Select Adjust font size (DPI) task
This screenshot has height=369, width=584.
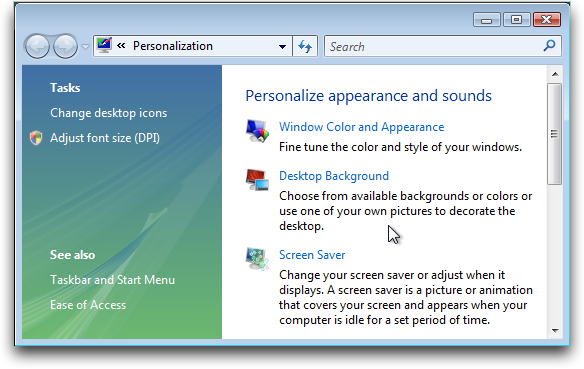[x=105, y=138]
